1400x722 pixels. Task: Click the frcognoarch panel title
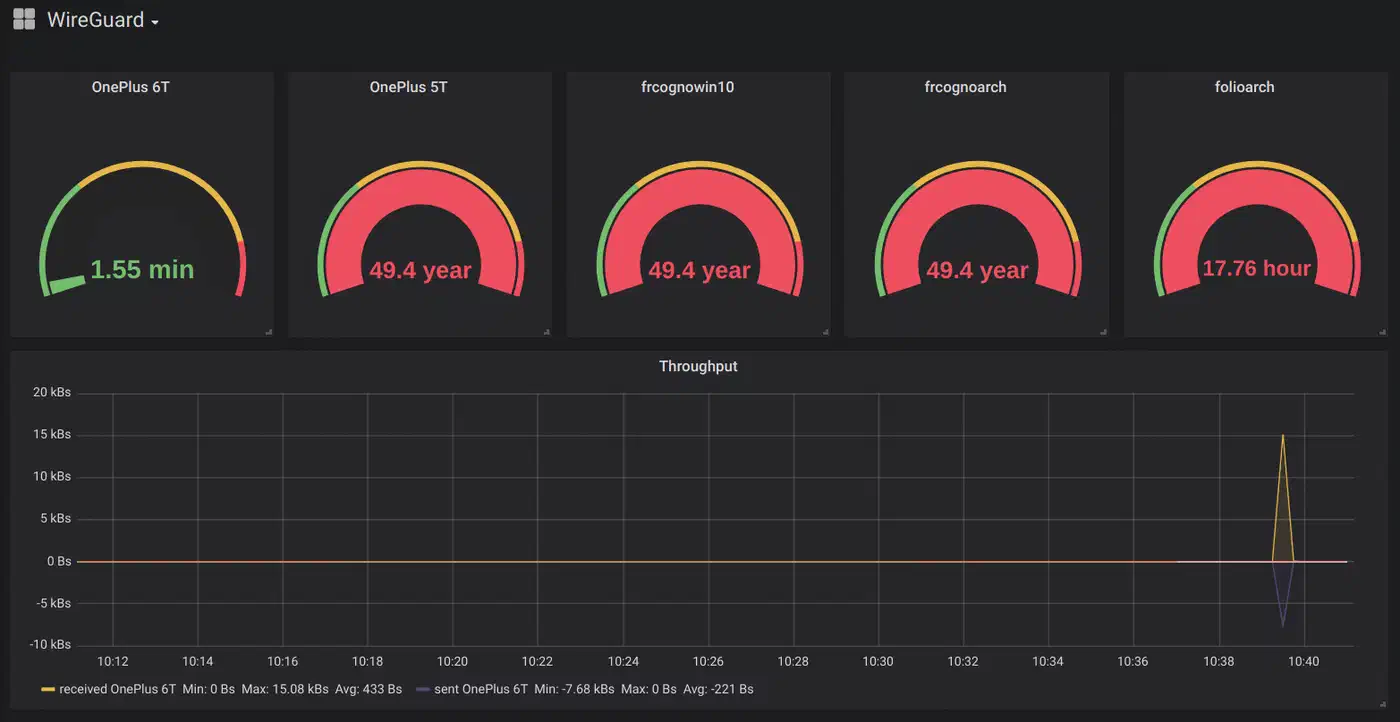(965, 87)
